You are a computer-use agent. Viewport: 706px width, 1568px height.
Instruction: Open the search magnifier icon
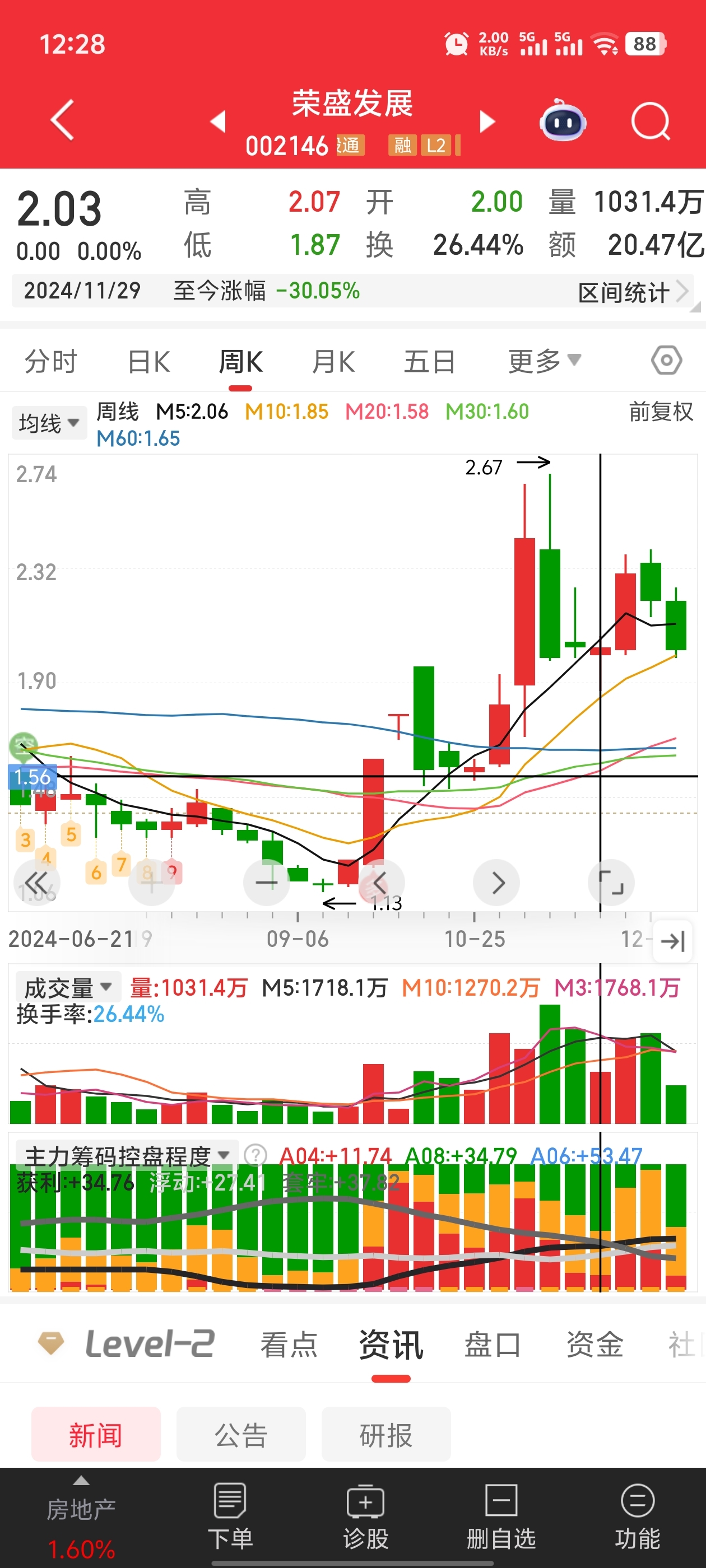click(651, 120)
